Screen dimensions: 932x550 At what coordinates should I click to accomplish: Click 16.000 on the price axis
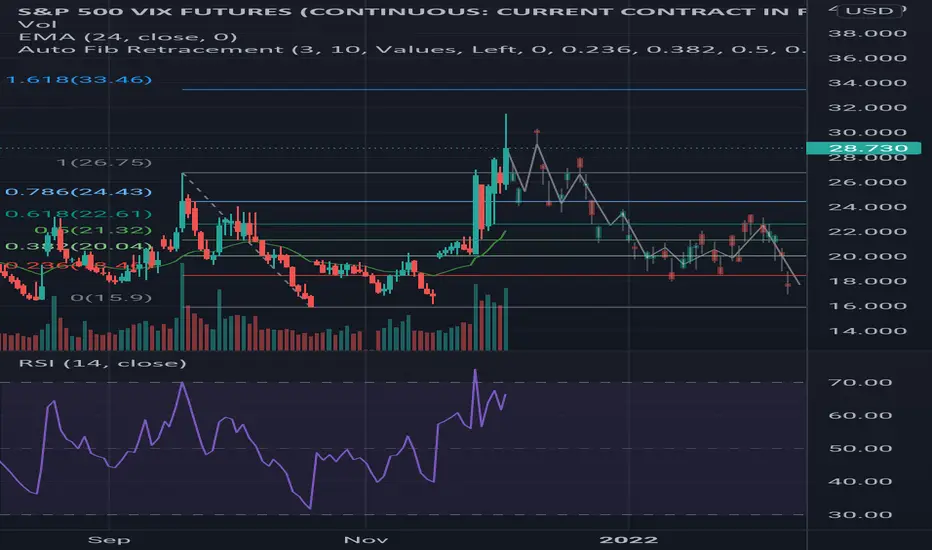pos(867,306)
